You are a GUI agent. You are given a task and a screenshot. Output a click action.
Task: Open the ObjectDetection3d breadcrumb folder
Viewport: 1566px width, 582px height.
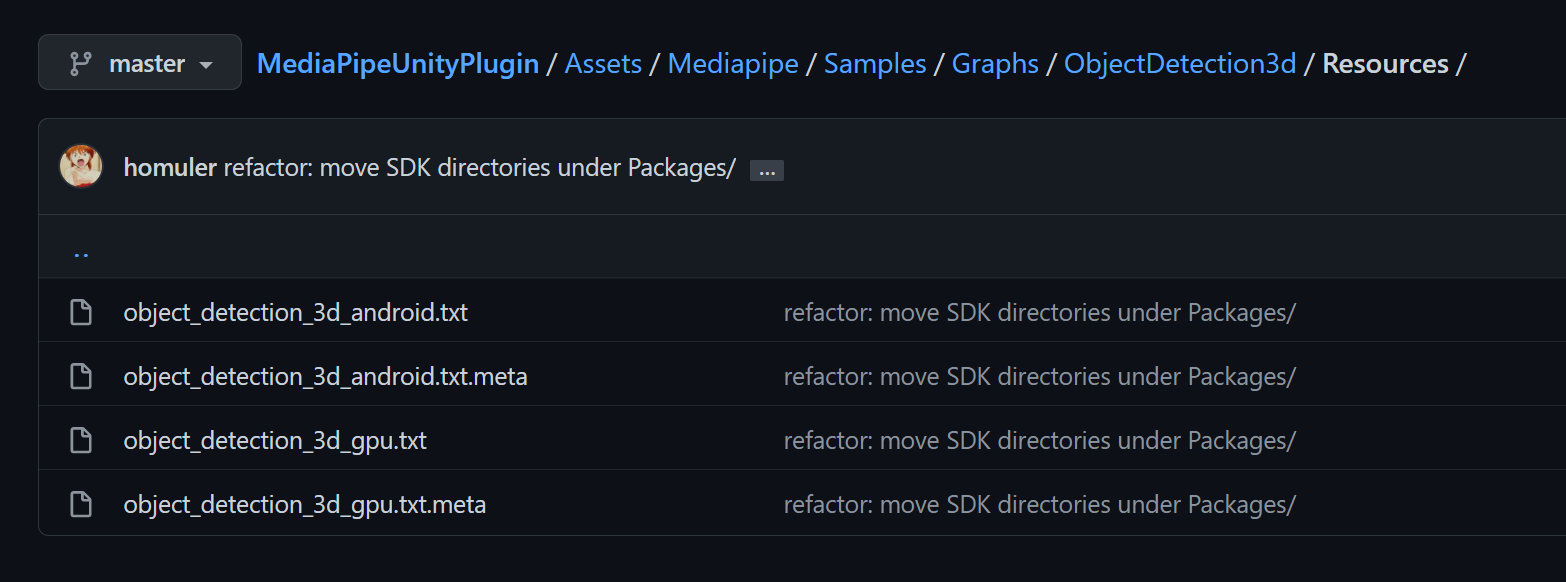[x=1180, y=63]
